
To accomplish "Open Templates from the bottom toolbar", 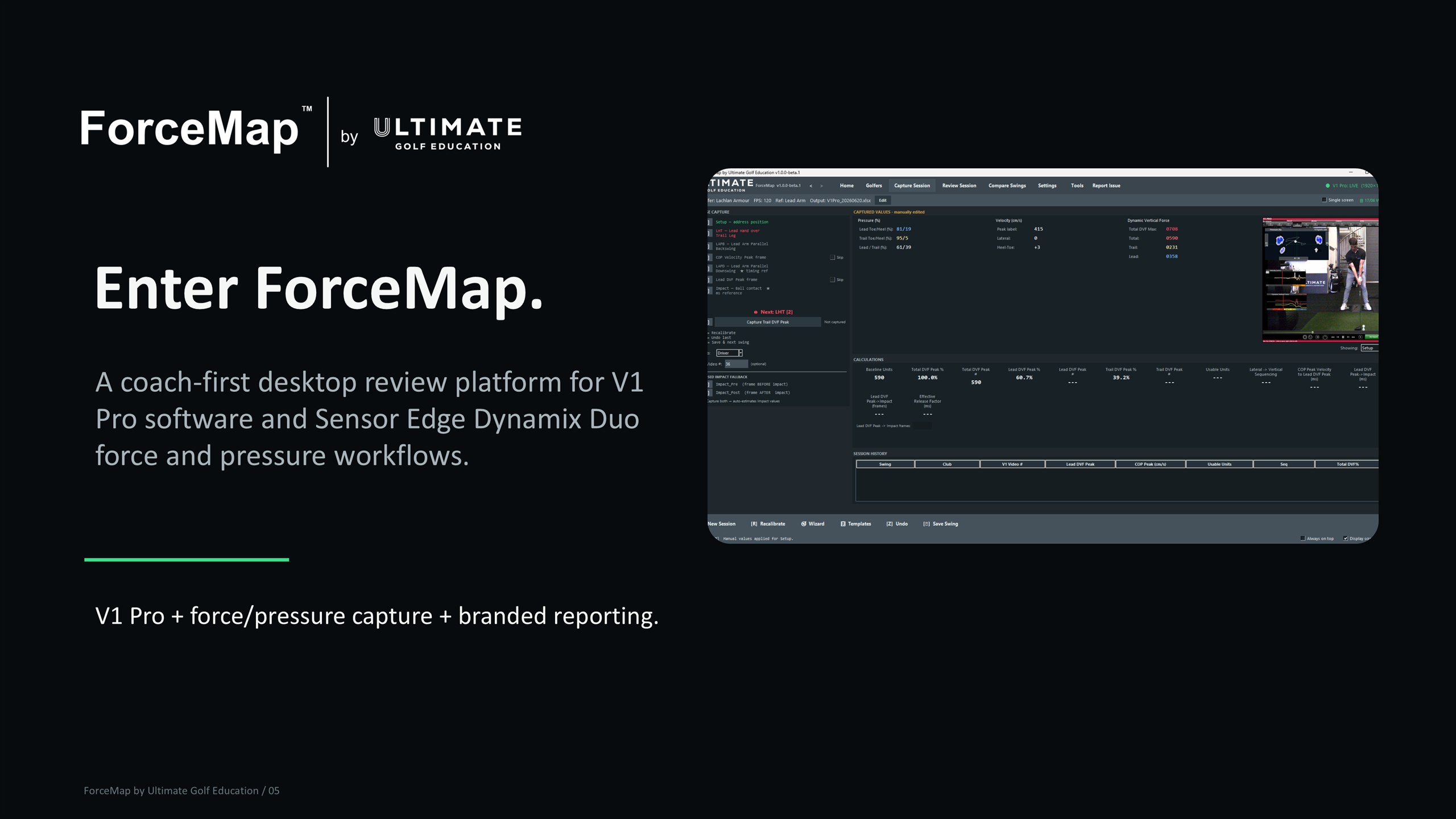I will coord(856,524).
